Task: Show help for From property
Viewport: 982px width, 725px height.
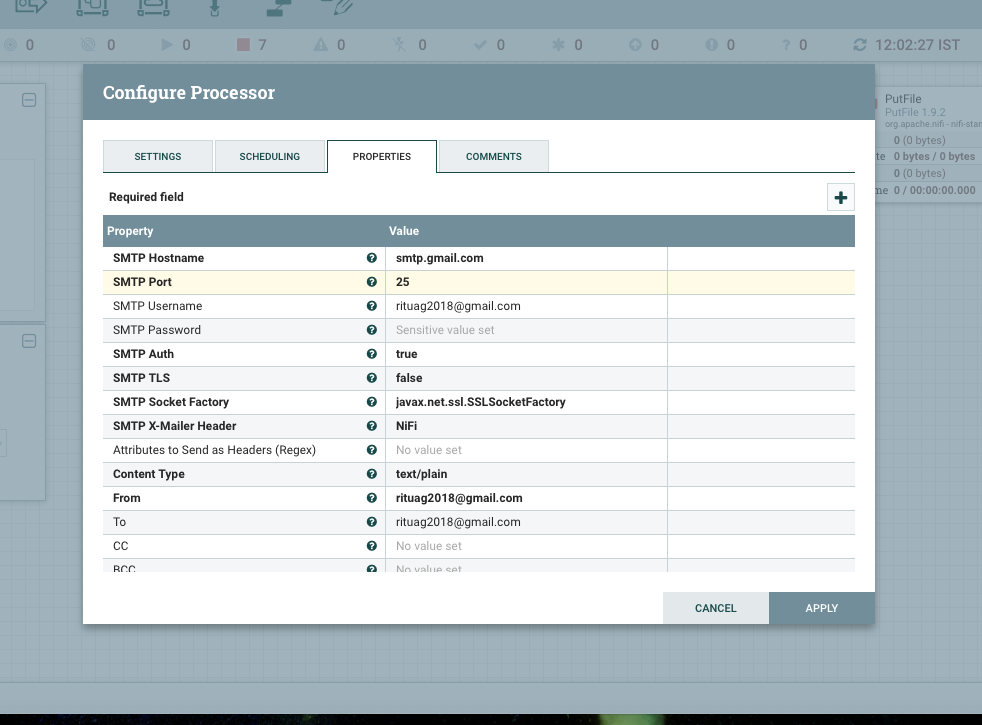Action: coord(371,498)
